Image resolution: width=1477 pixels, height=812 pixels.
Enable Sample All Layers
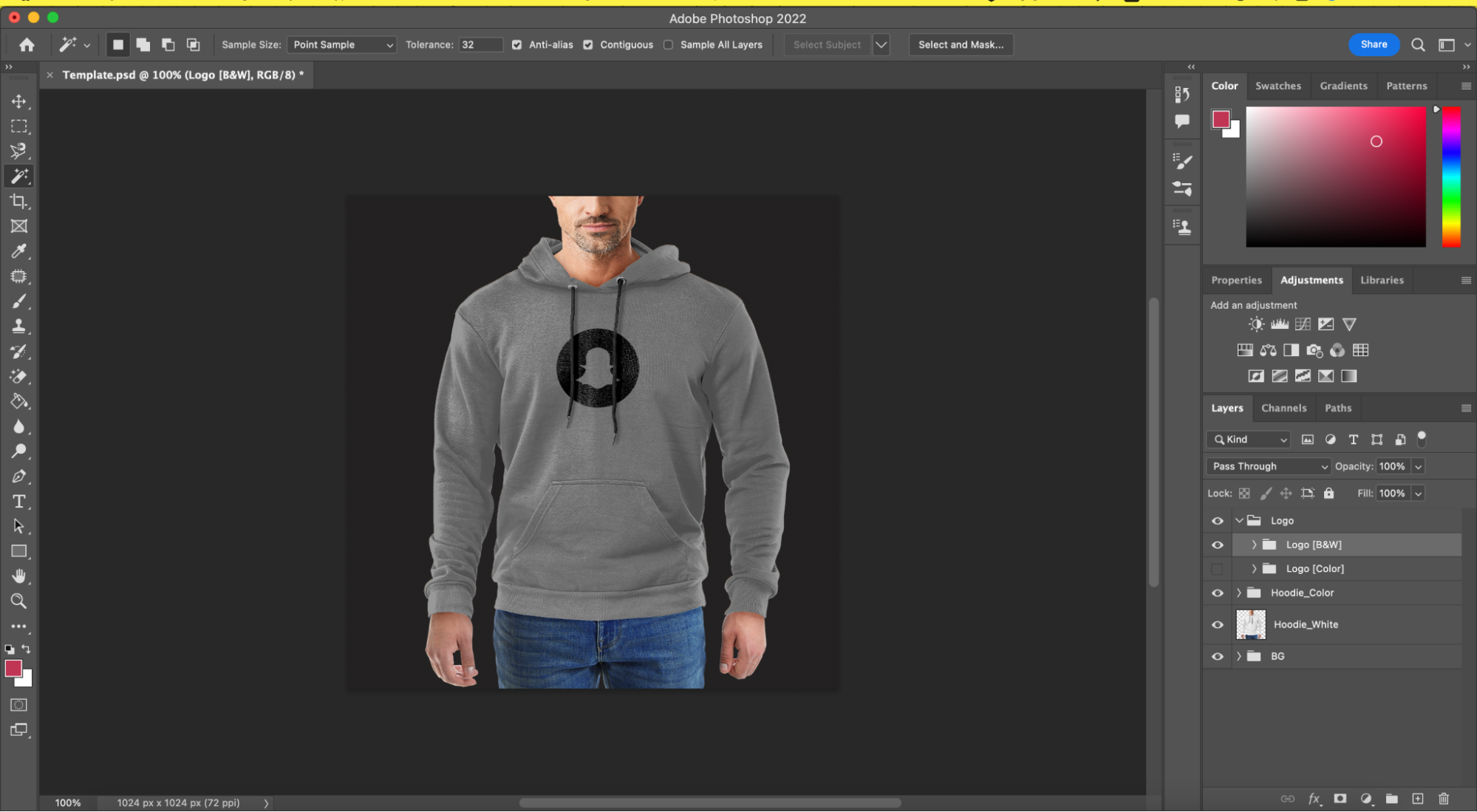click(x=669, y=45)
